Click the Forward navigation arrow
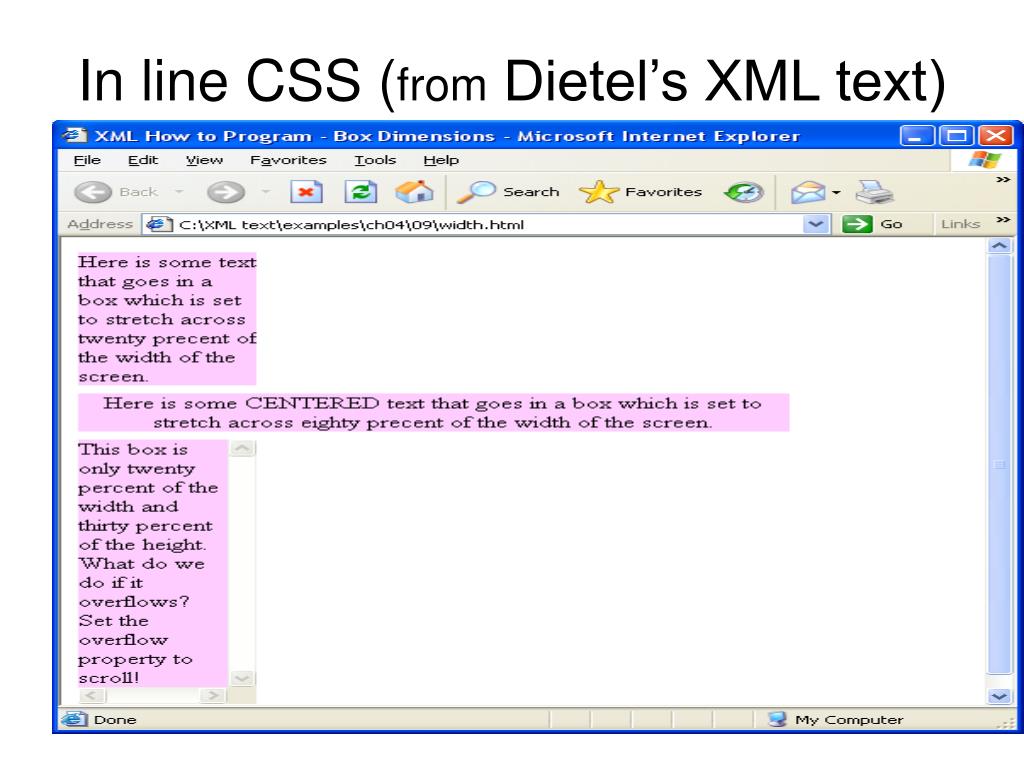Image resolution: width=1024 pixels, height=768 pixels. (225, 192)
